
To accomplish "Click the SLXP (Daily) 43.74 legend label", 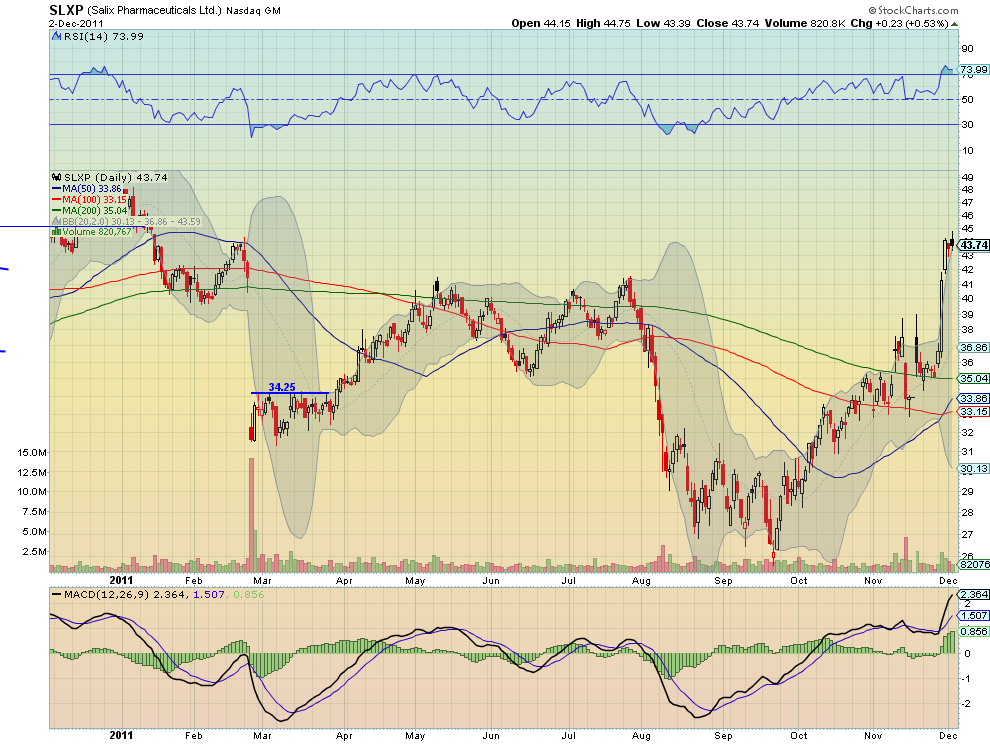I will click(x=116, y=177).
